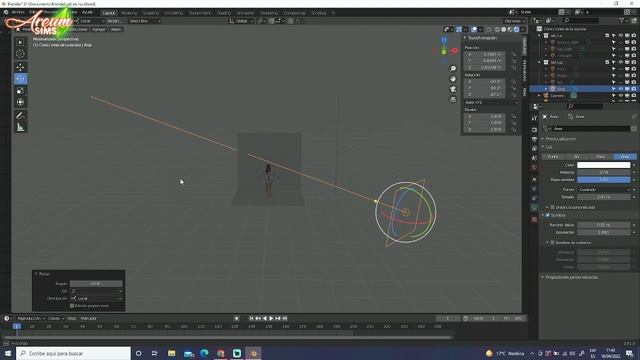Open the Local transform orientation dropdown
Screen dimensions: 640x360
[x=89, y=21]
